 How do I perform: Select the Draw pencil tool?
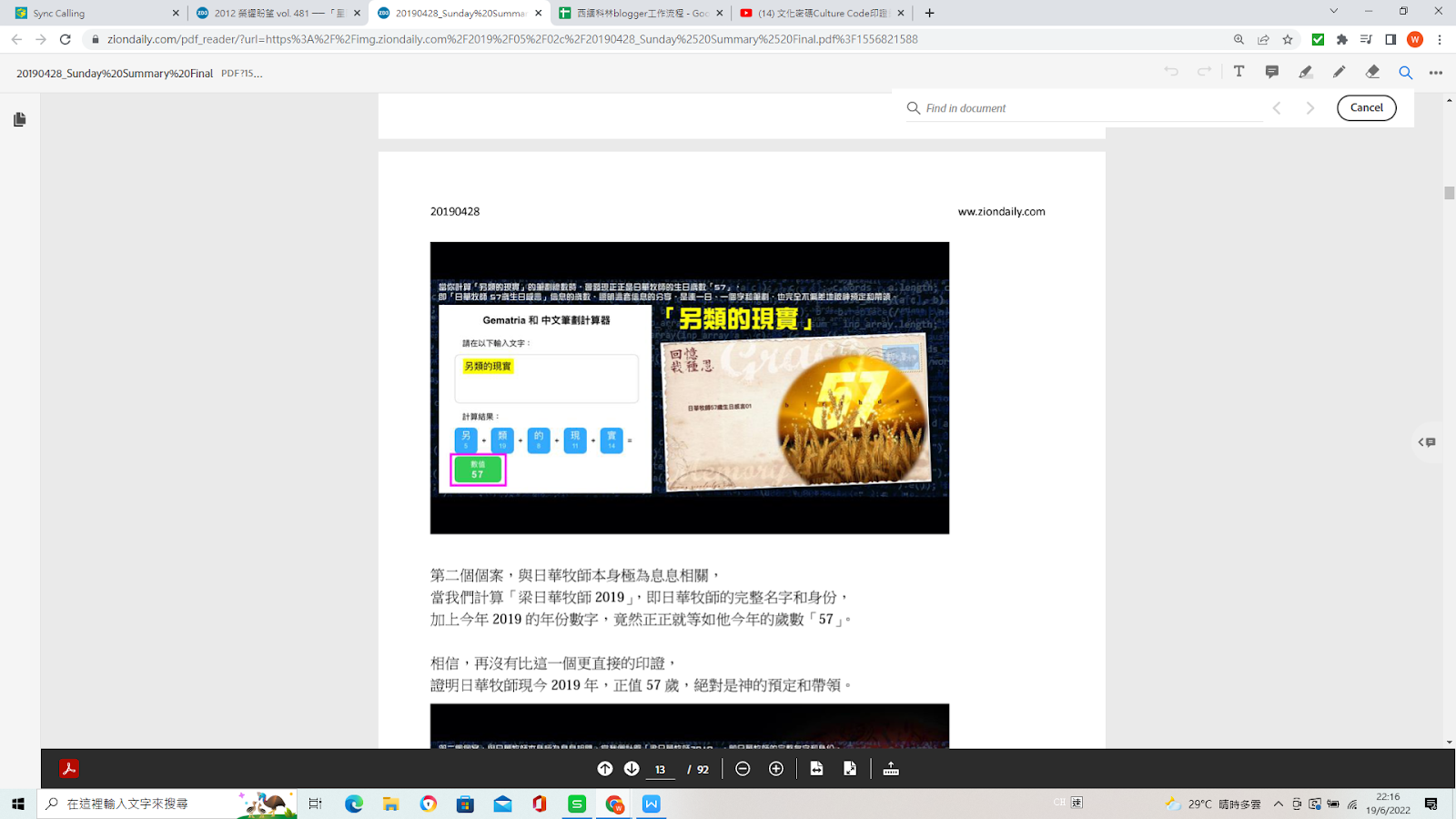tap(1339, 72)
